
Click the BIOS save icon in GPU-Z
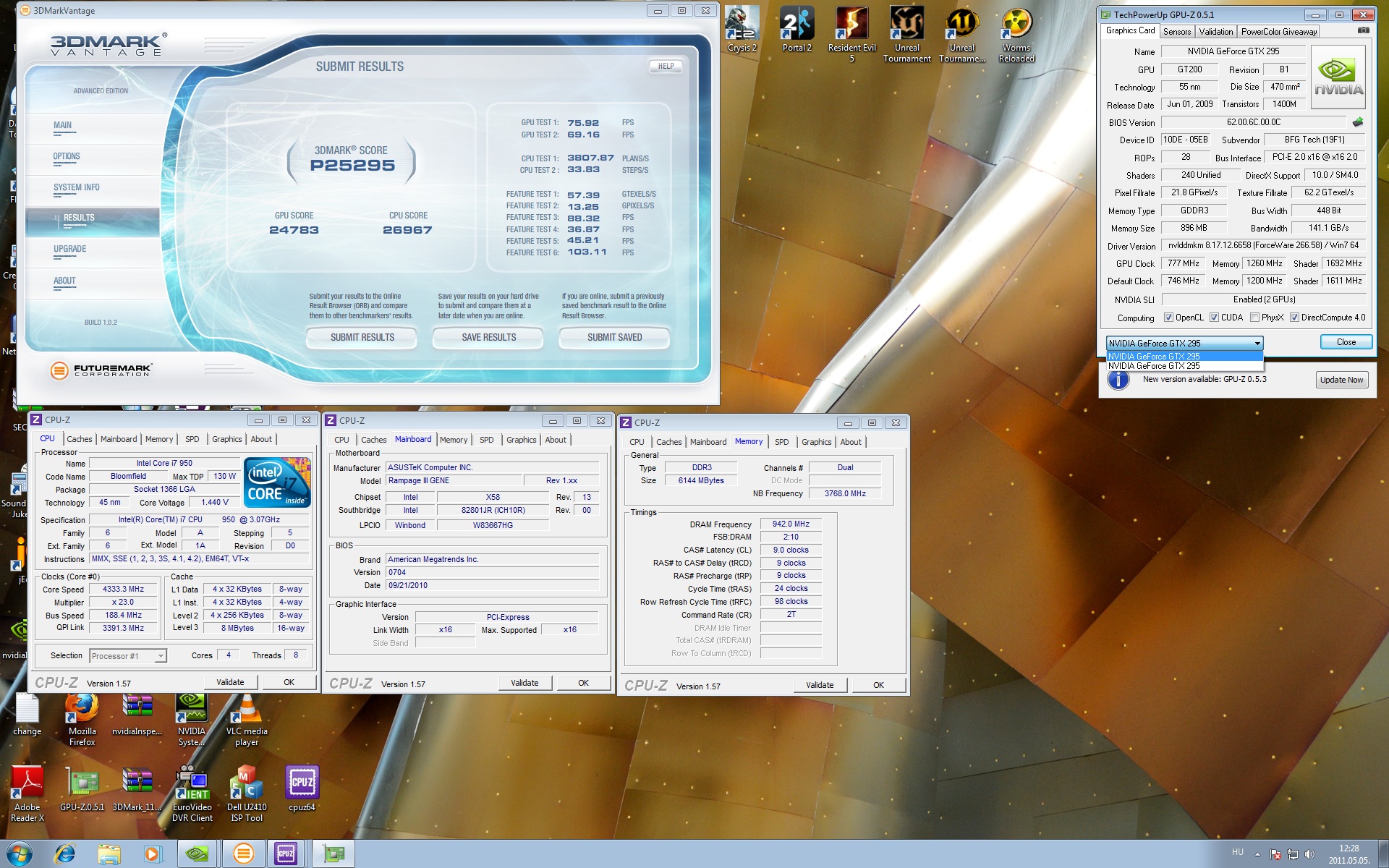pos(1357,122)
